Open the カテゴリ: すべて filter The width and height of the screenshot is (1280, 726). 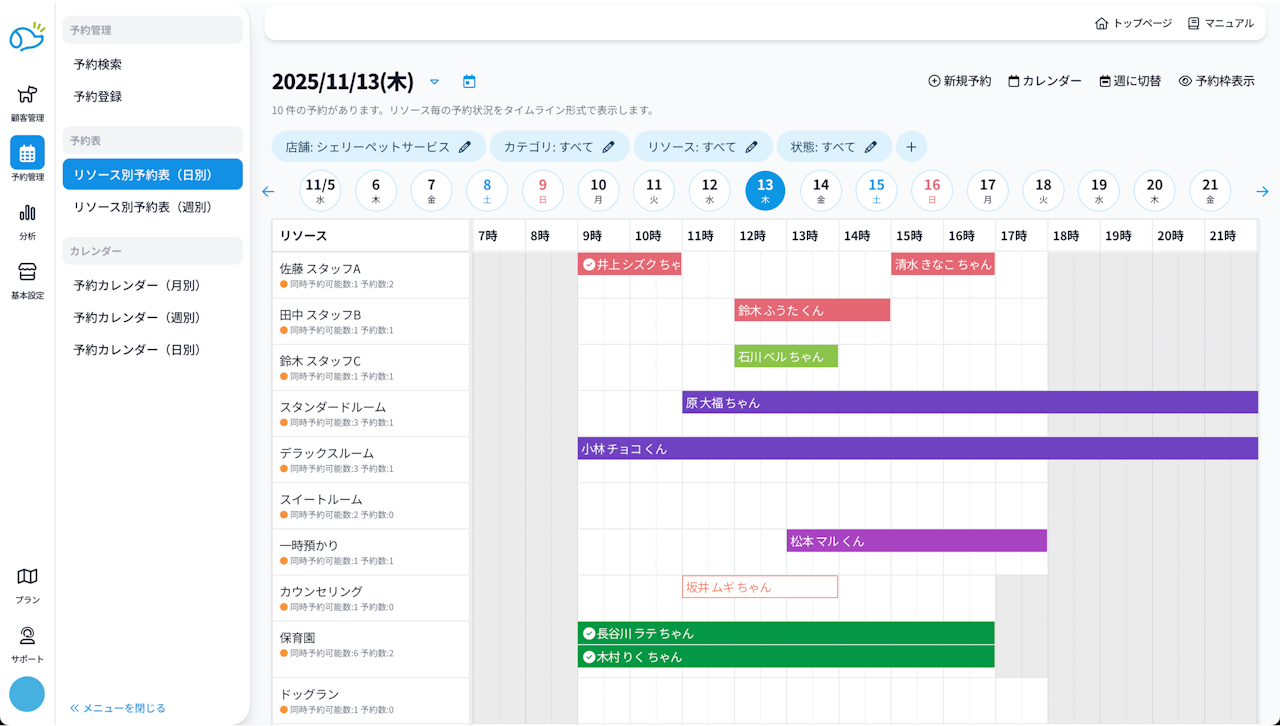point(559,147)
